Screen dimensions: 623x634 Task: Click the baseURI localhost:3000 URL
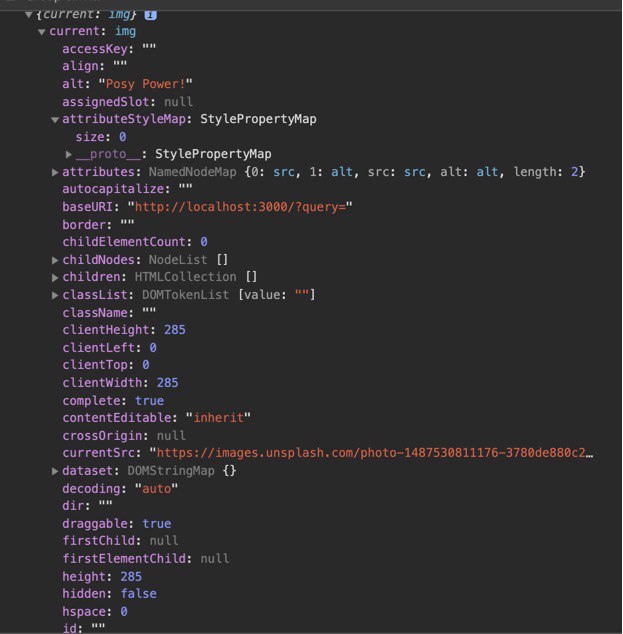[240, 207]
